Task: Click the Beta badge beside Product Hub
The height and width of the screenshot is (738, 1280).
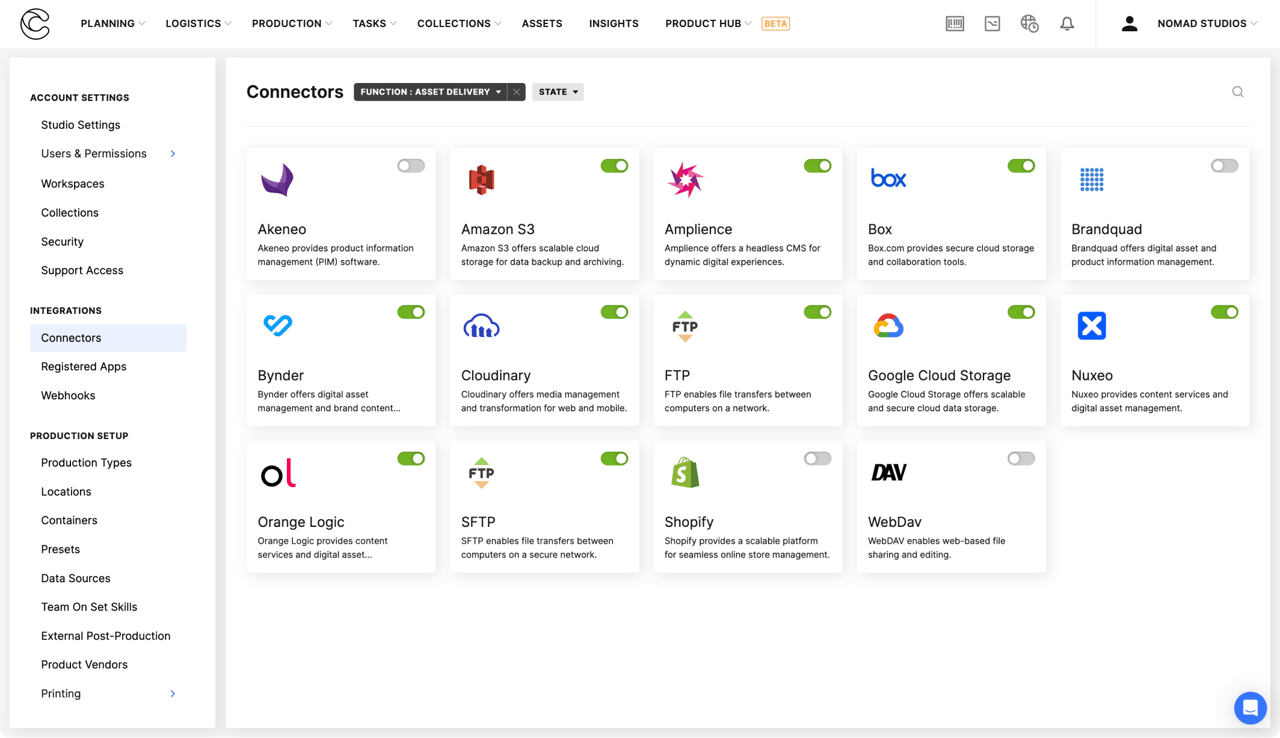Action: [x=776, y=24]
